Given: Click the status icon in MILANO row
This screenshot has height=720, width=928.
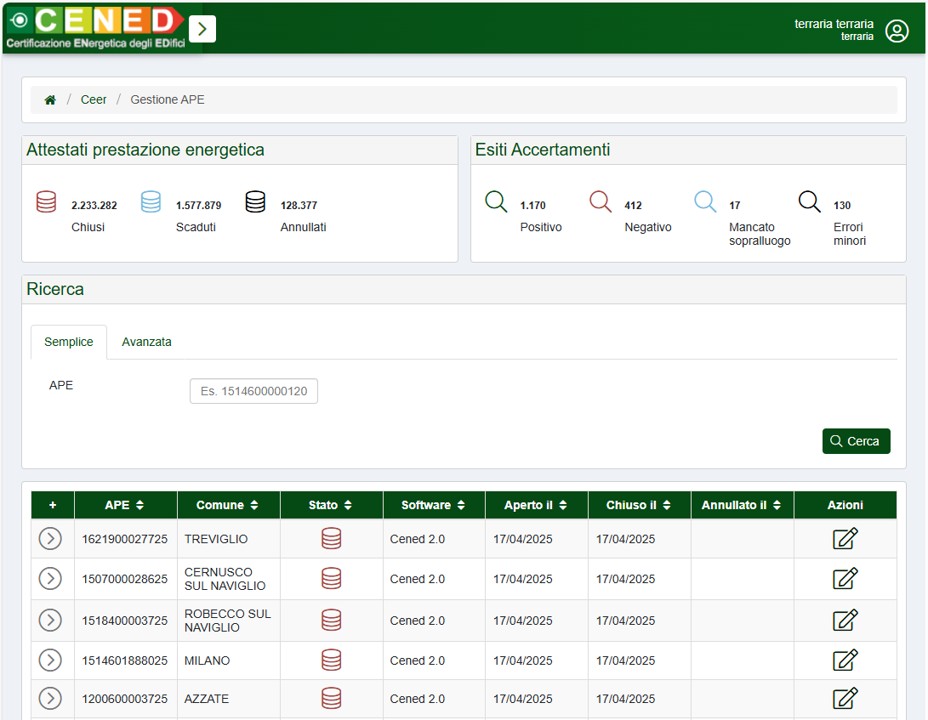Looking at the screenshot, I should click(331, 660).
